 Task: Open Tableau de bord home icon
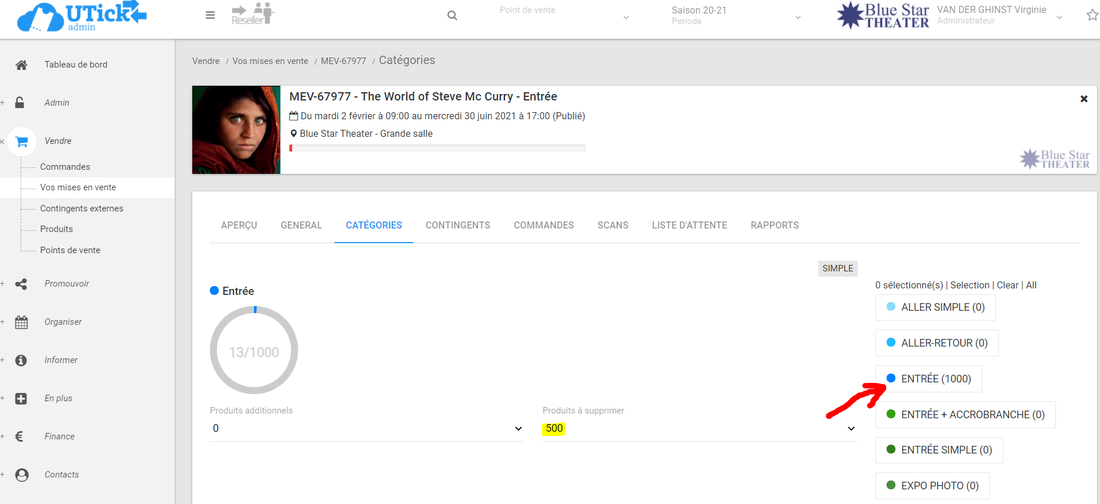(21, 65)
